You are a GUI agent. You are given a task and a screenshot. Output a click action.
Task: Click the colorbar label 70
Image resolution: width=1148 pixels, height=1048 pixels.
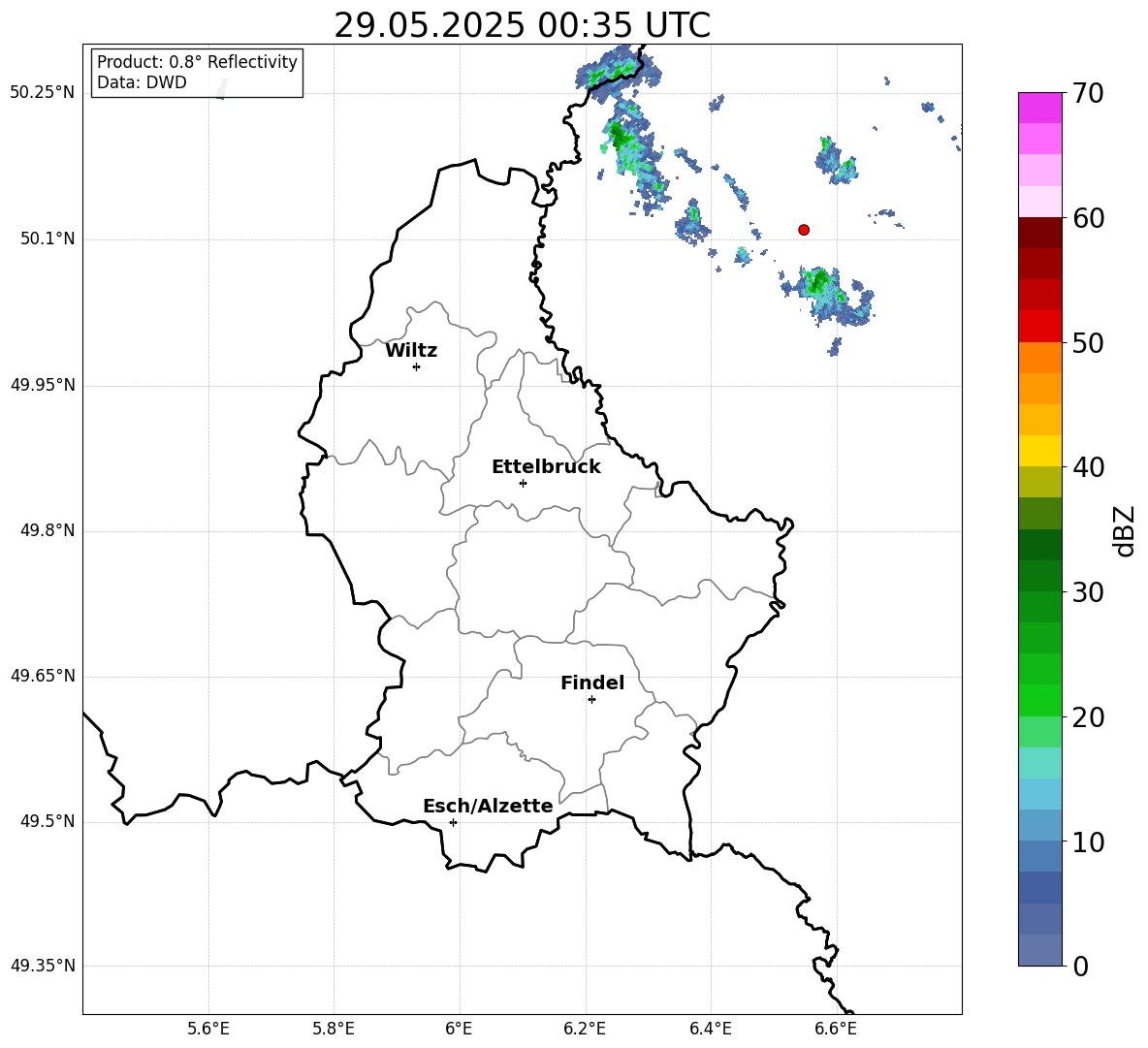point(1088,93)
